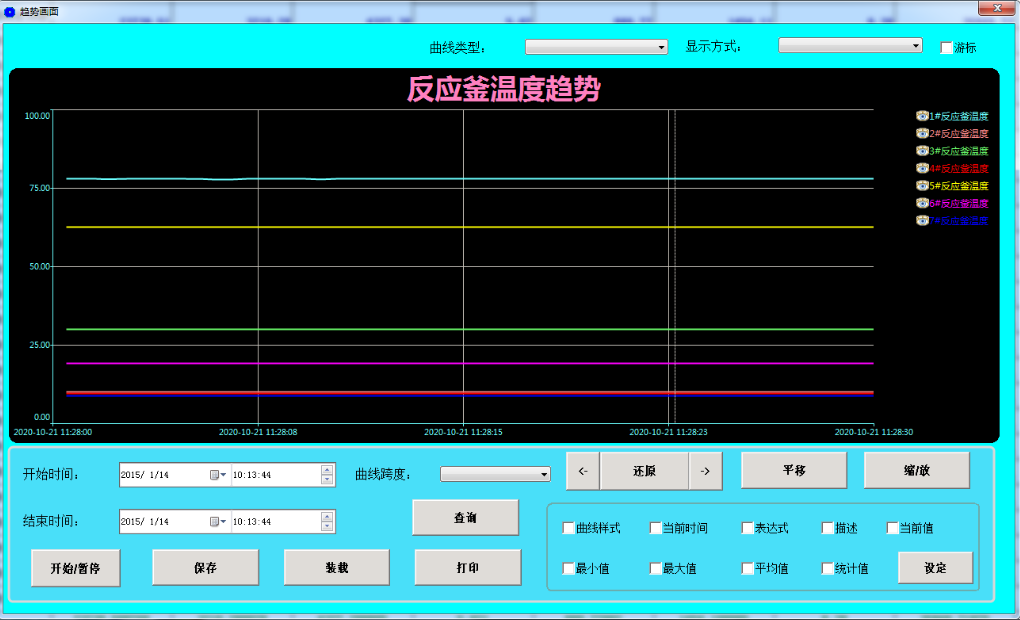This screenshot has height=620, width=1020.
Task: Click the 打印 print button
Action: pos(468,568)
